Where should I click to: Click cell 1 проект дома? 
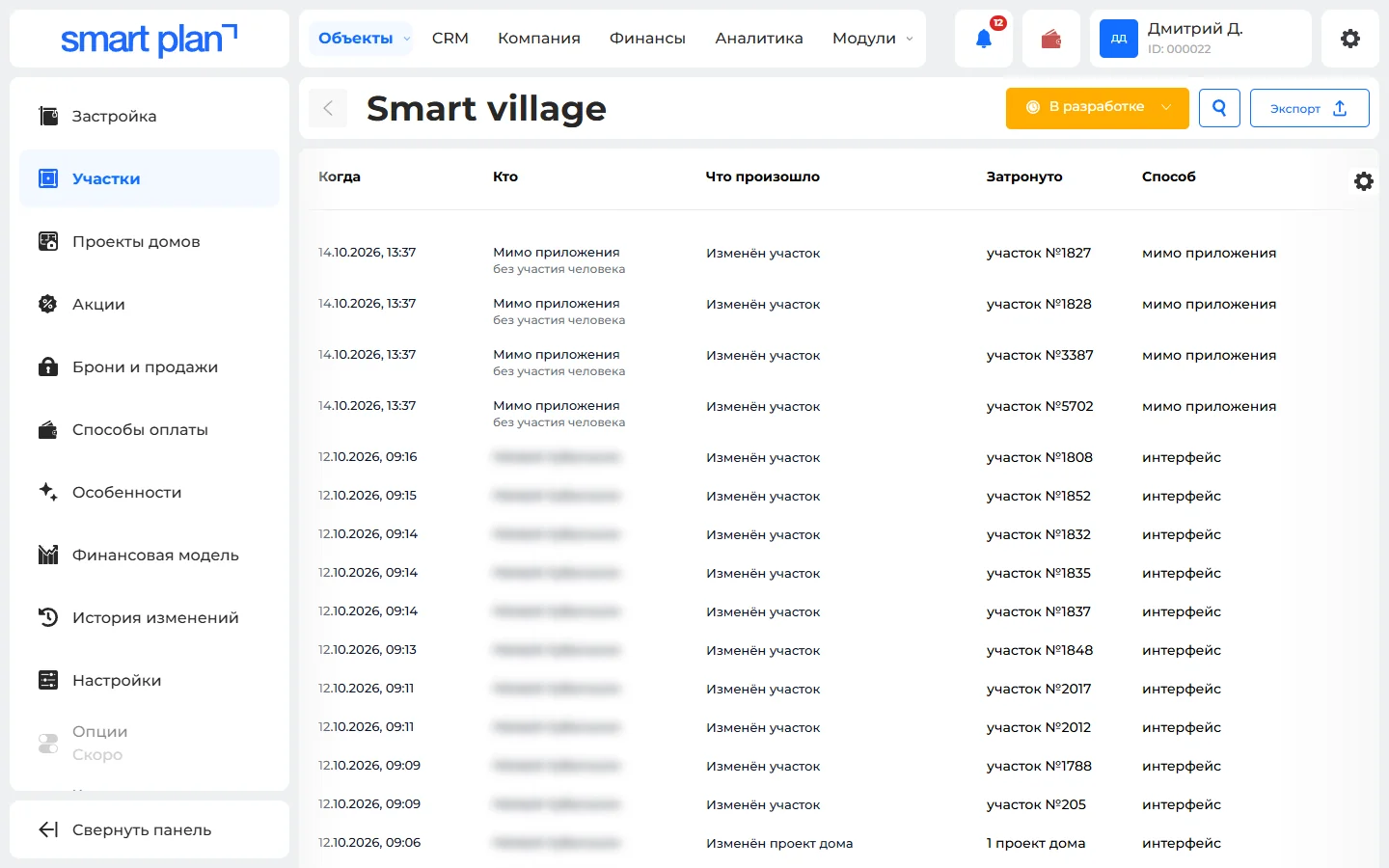1036,843
